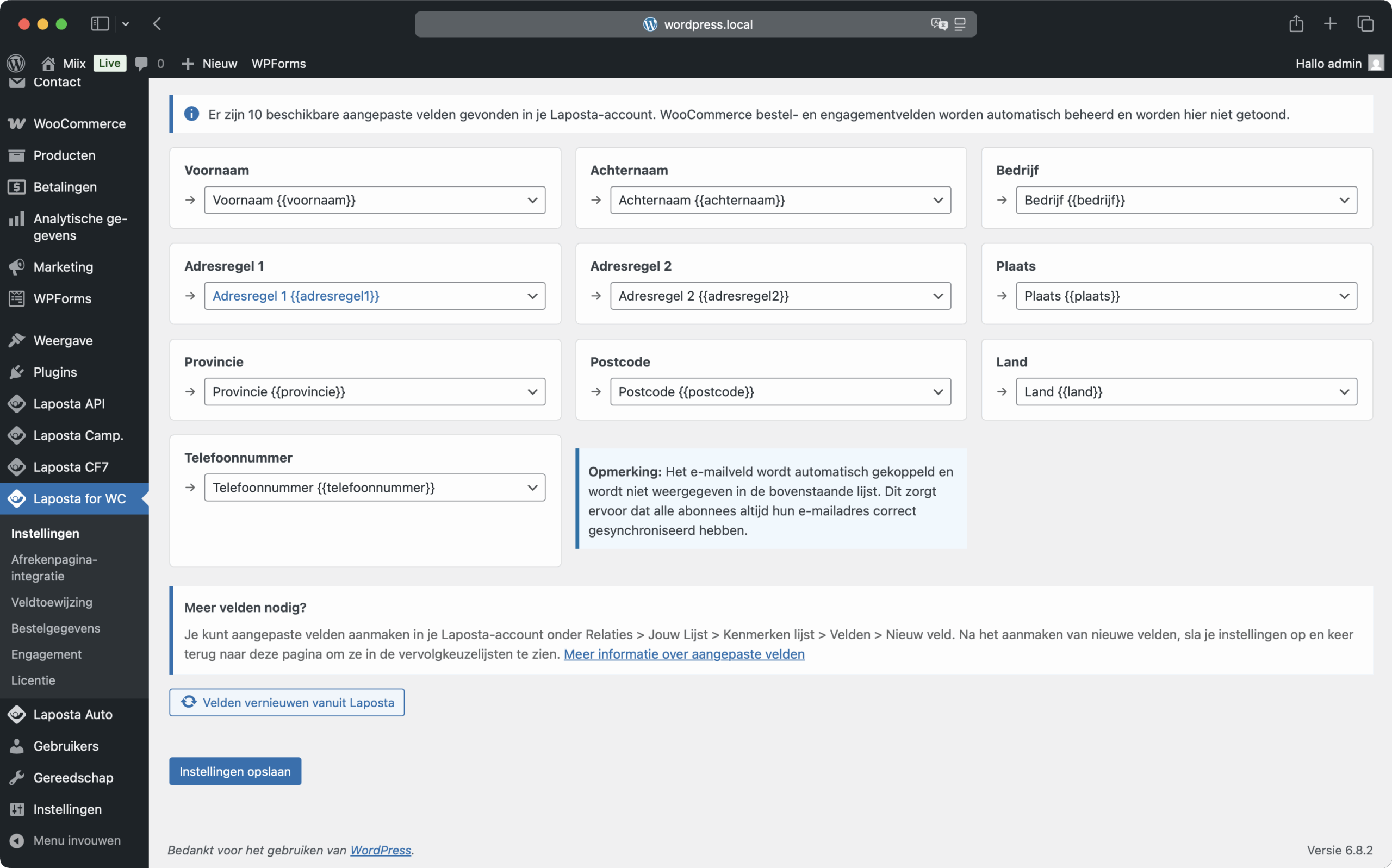Click the bottom Instellingen sliders icon
This screenshot has height=868, width=1392.
pyautogui.click(x=17, y=809)
